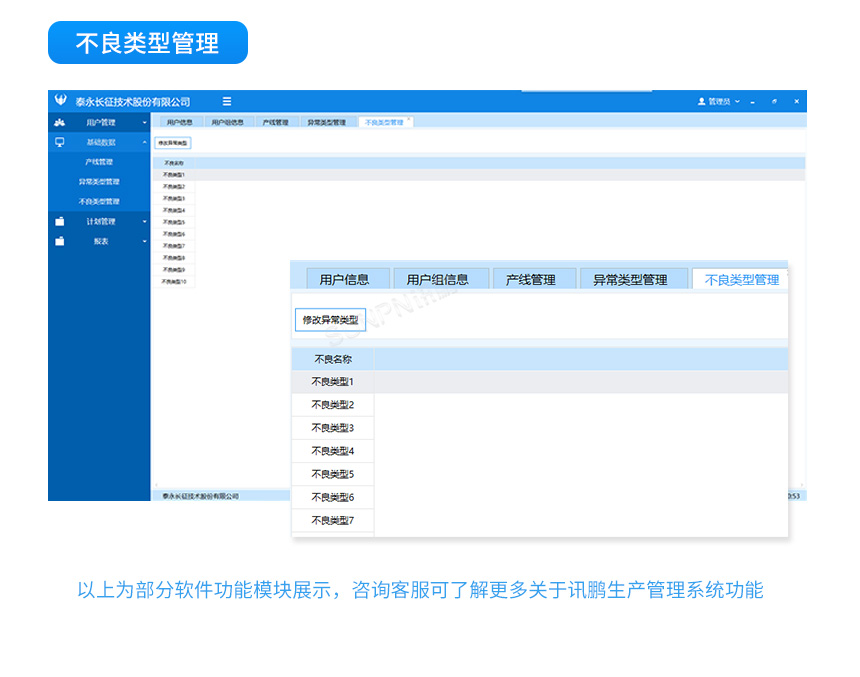Click the 不良名称 column header in enlarged view
Viewport: 860px width, 677px height.
(332, 359)
